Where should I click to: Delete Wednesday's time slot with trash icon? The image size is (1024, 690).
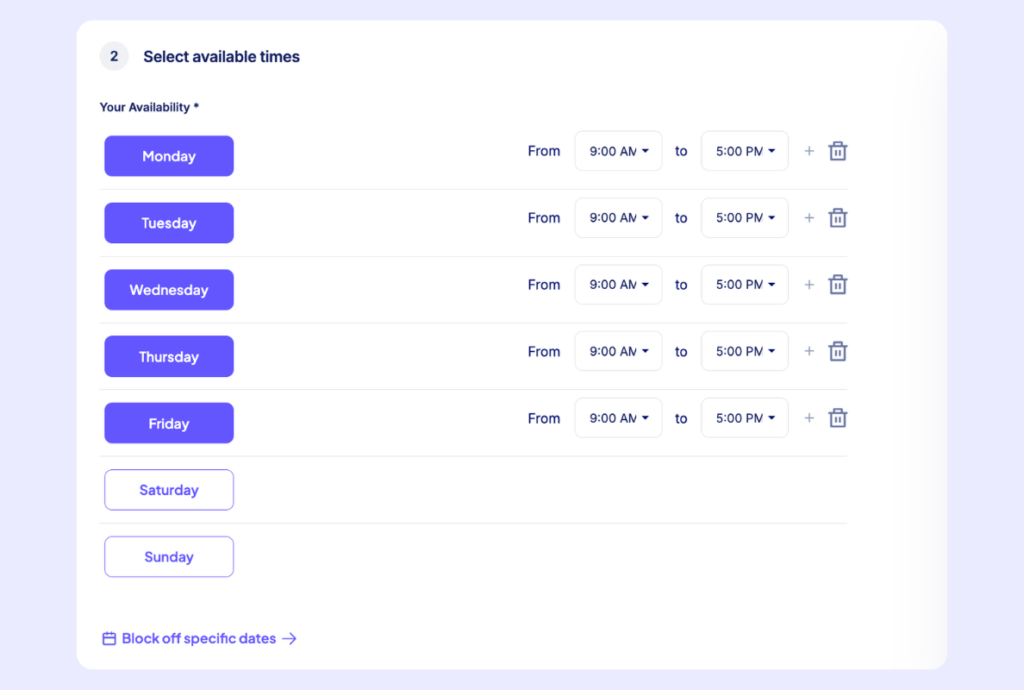pyautogui.click(x=838, y=285)
